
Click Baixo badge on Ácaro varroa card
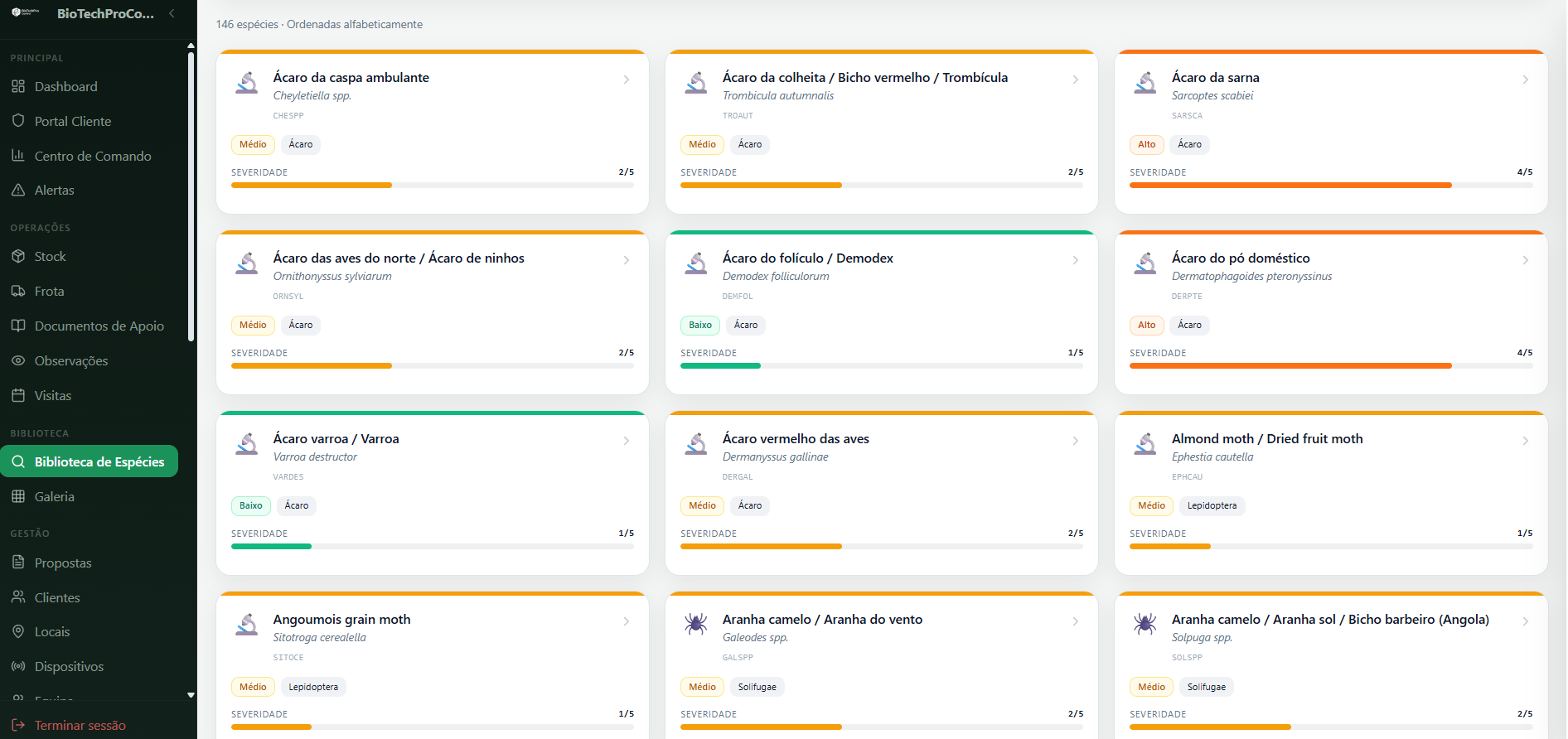pyautogui.click(x=250, y=505)
